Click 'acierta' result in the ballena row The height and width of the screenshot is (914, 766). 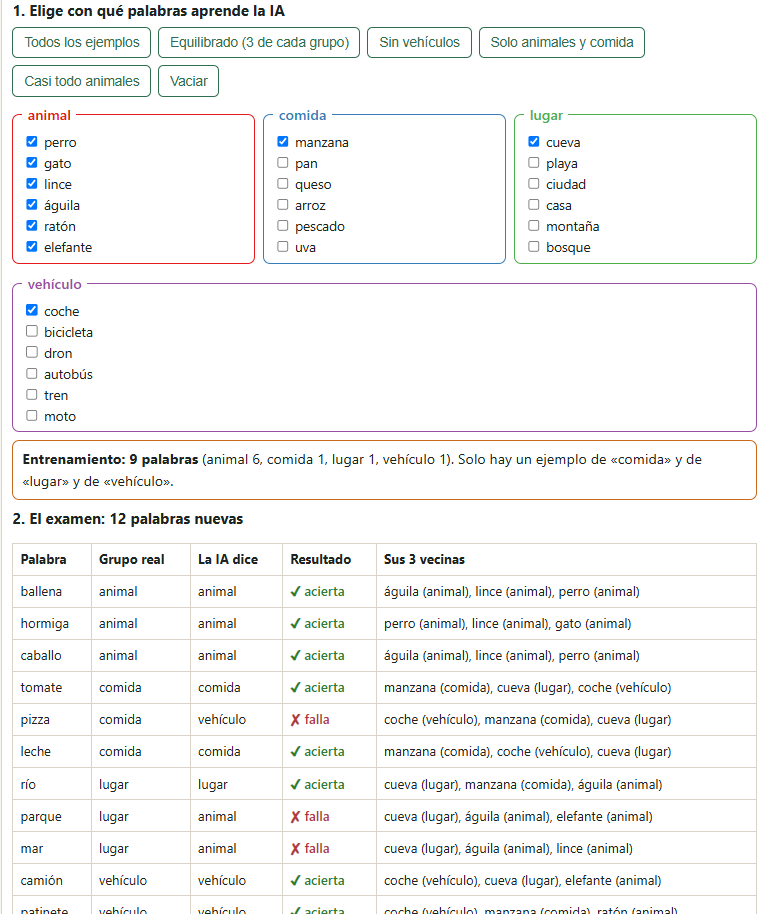[318, 592]
